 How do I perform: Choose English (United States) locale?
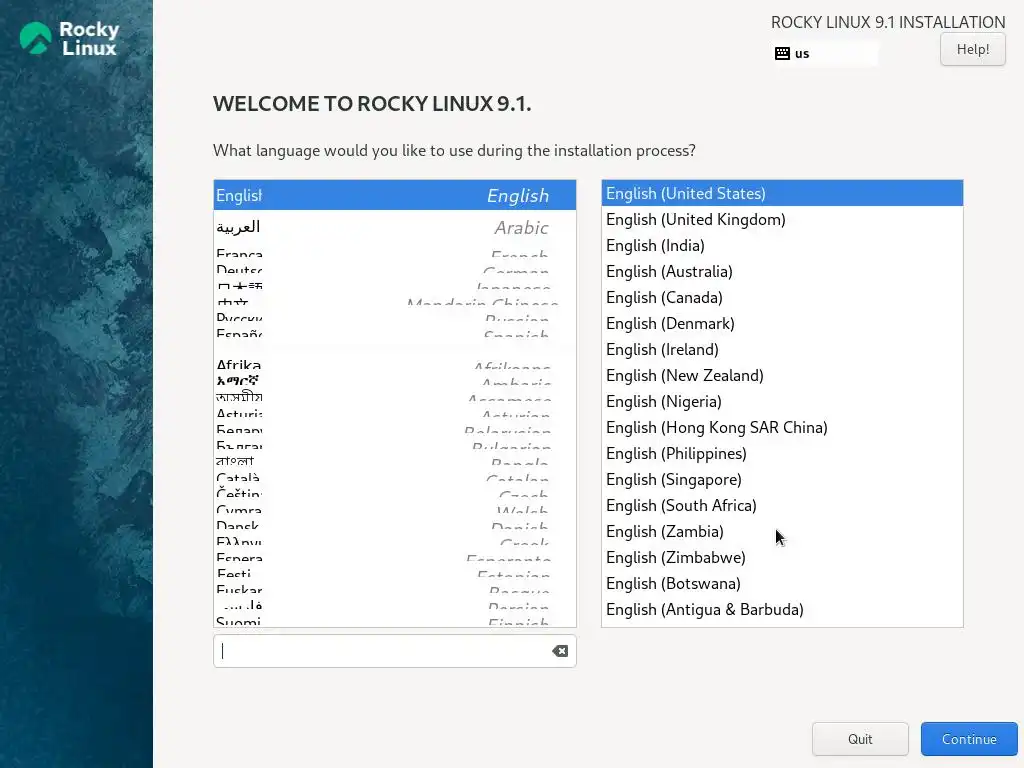(782, 193)
